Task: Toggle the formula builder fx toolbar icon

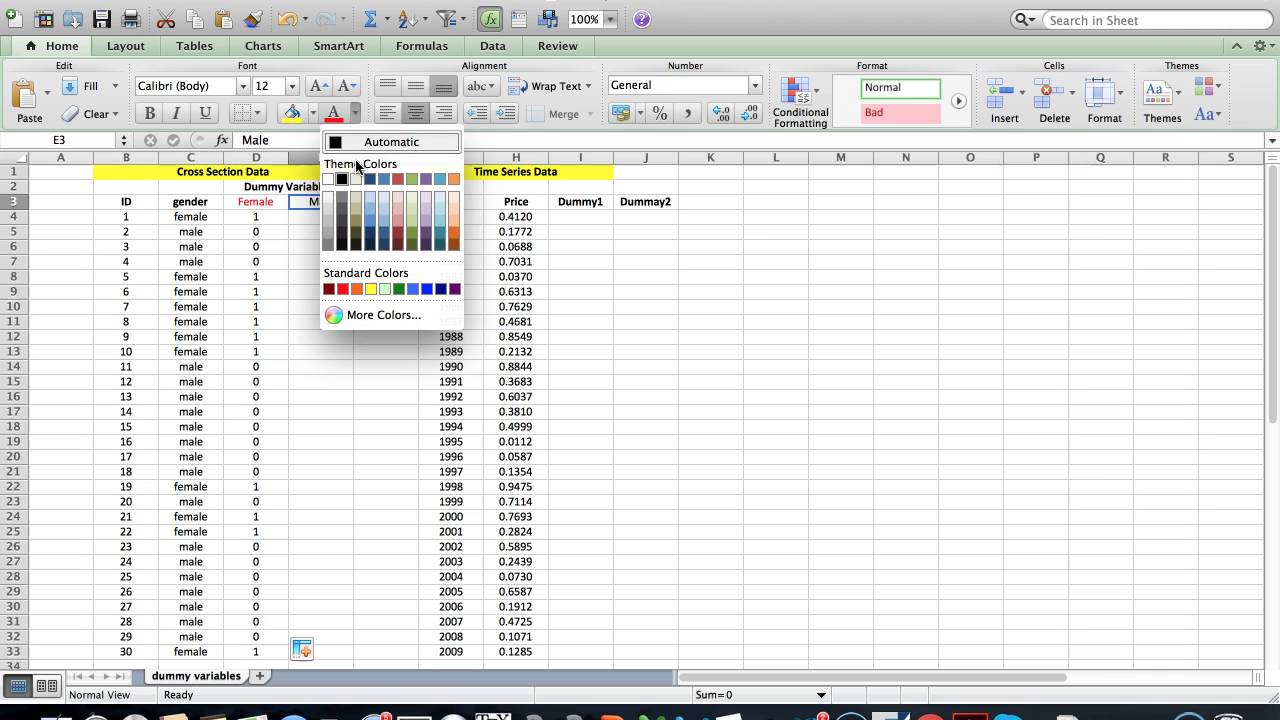Action: 490,19
